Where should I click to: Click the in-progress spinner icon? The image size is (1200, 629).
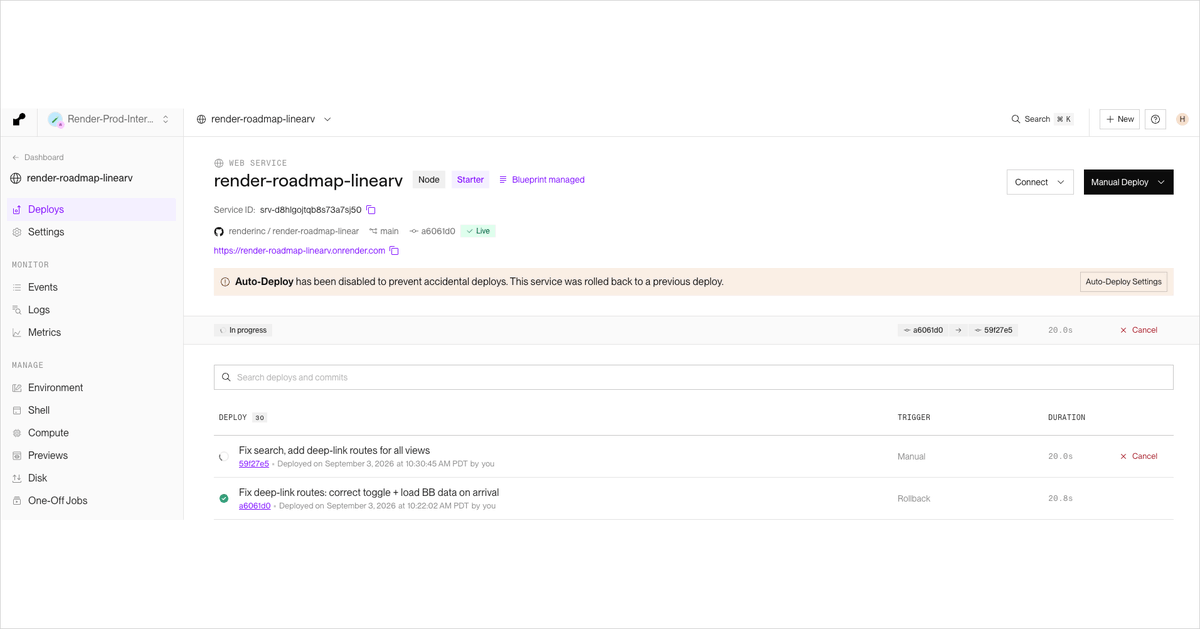(x=224, y=456)
